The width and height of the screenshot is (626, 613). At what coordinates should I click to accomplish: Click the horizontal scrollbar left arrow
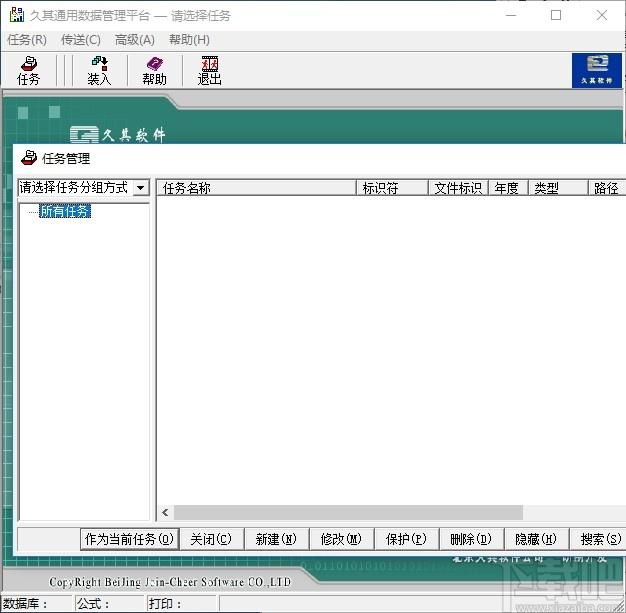165,512
